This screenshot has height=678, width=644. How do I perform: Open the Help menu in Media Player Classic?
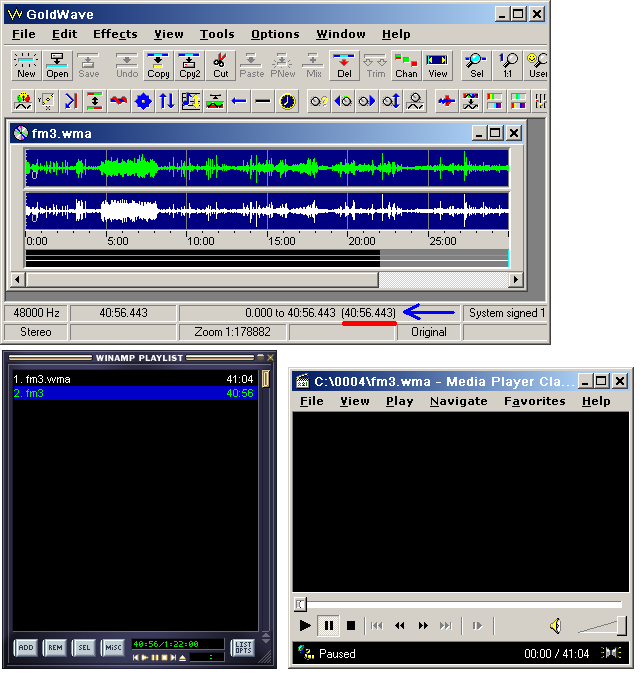(x=596, y=401)
